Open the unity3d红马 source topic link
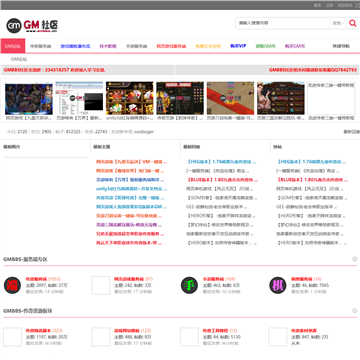 (x=131, y=189)
